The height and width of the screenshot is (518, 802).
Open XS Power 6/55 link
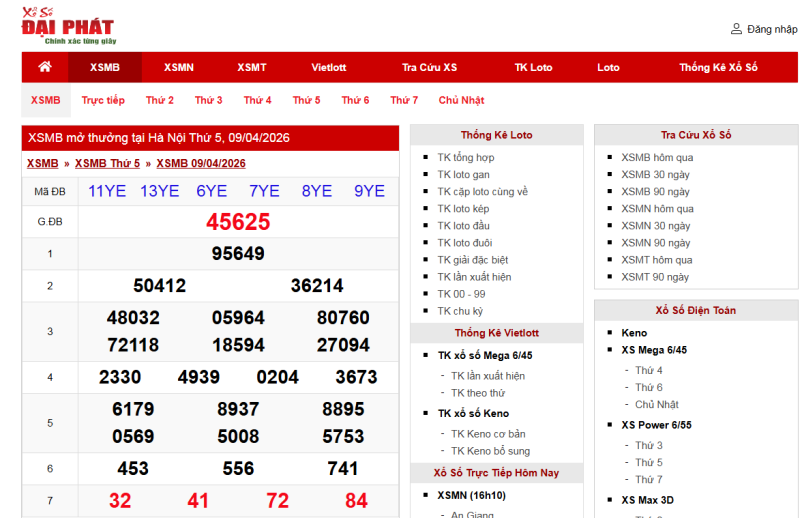click(x=656, y=425)
